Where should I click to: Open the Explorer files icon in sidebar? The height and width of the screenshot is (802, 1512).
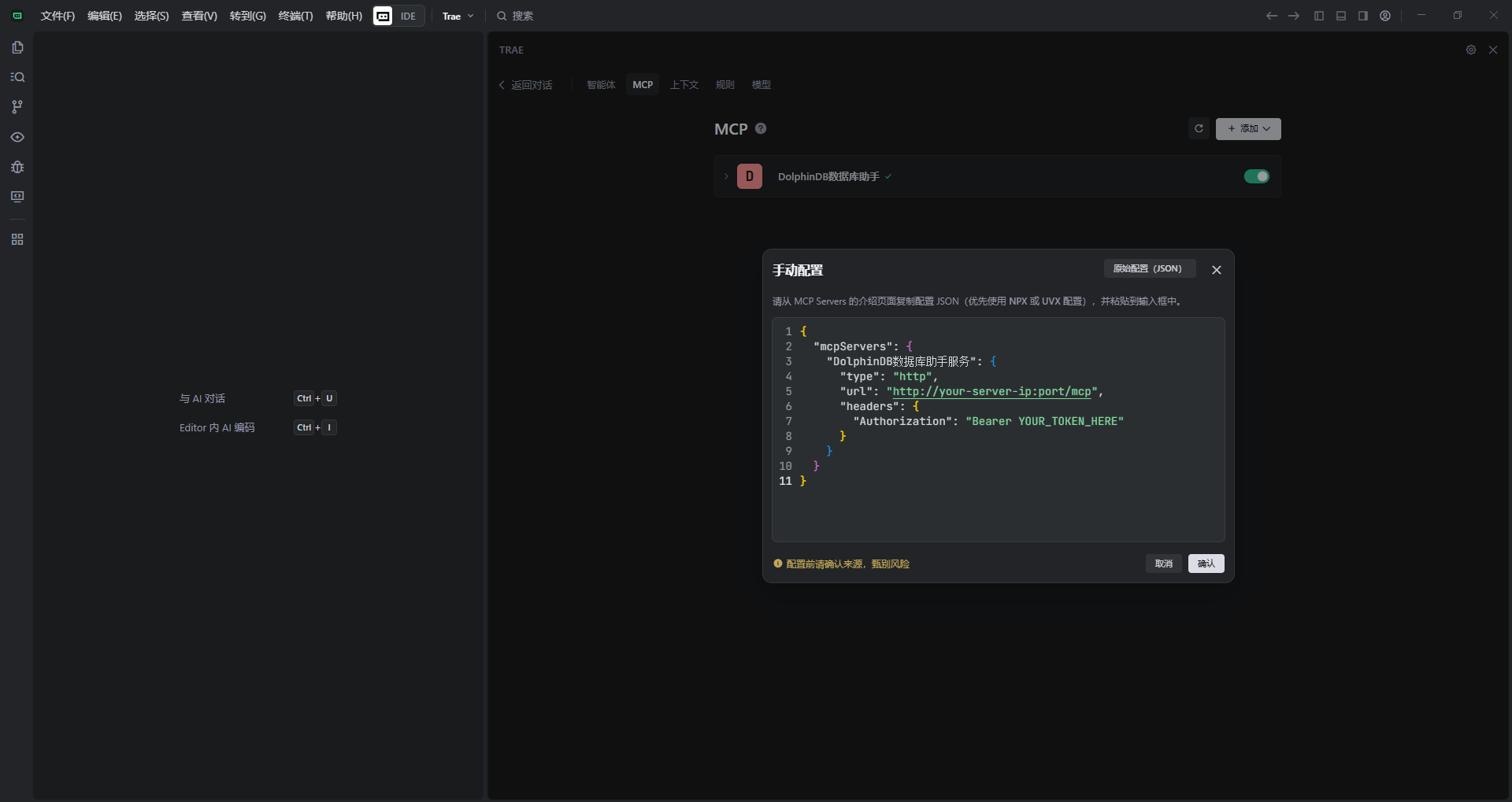coord(17,47)
